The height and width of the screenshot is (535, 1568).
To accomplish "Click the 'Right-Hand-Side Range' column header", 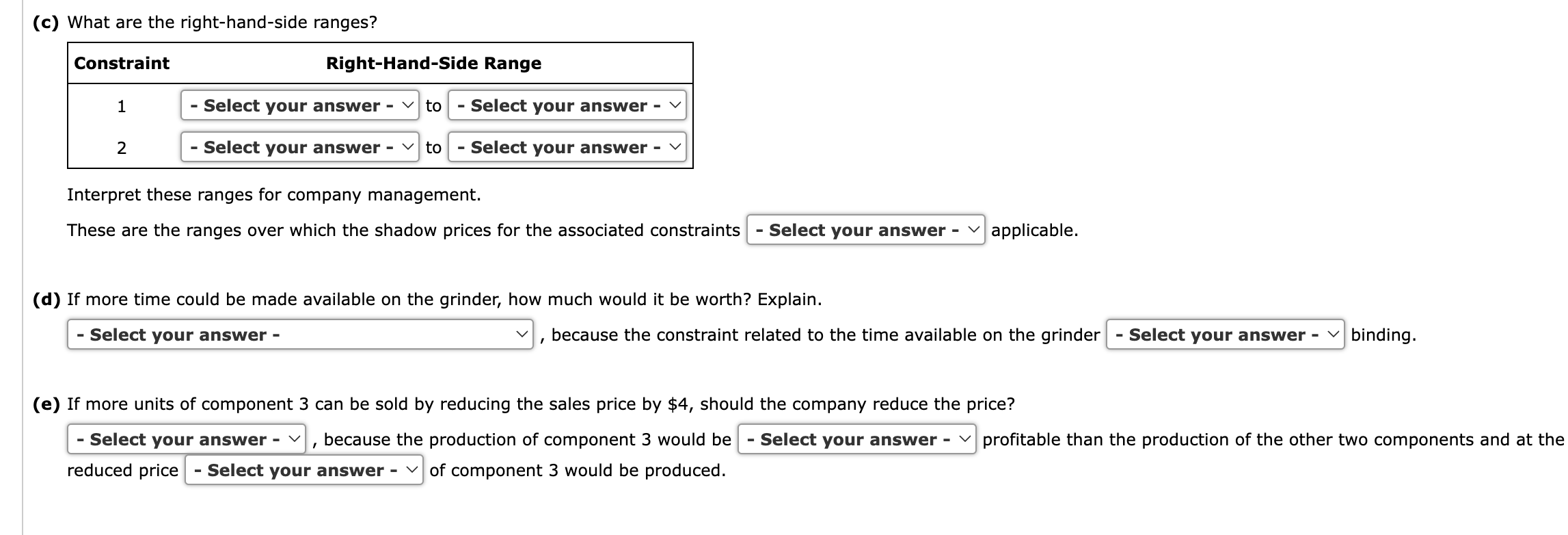I will pyautogui.click(x=434, y=63).
